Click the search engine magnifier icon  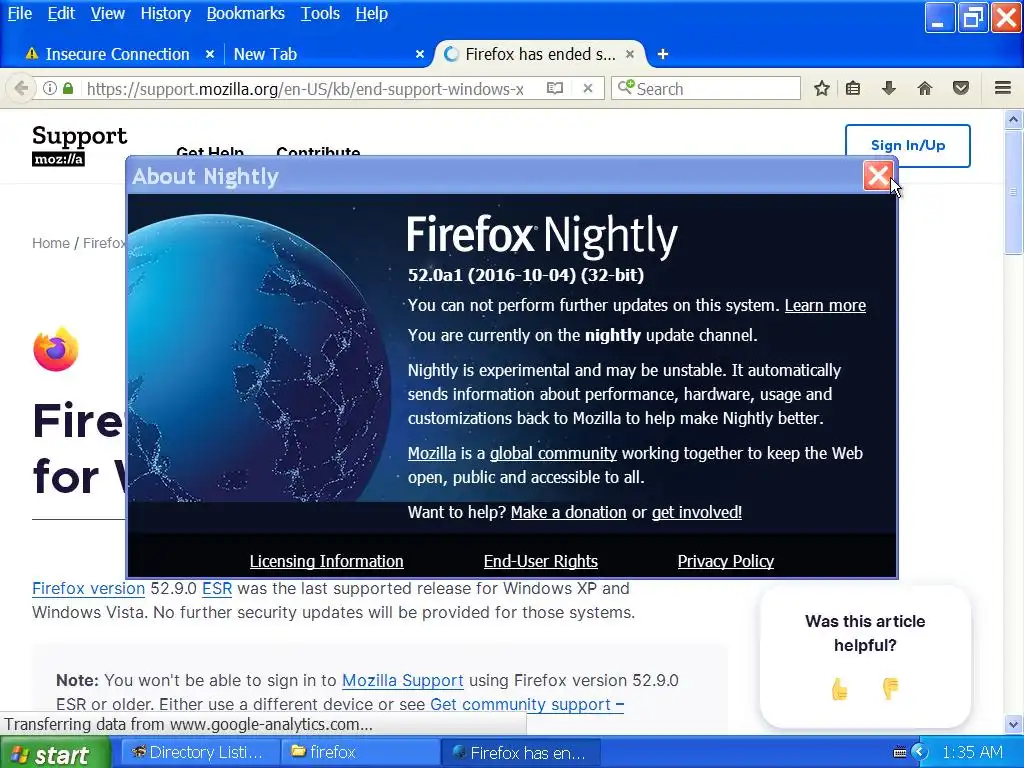[626, 88]
